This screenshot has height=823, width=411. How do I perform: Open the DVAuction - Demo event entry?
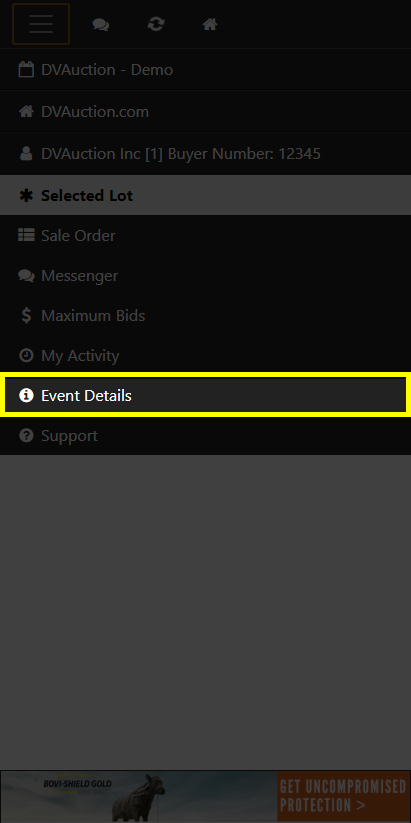(x=205, y=70)
